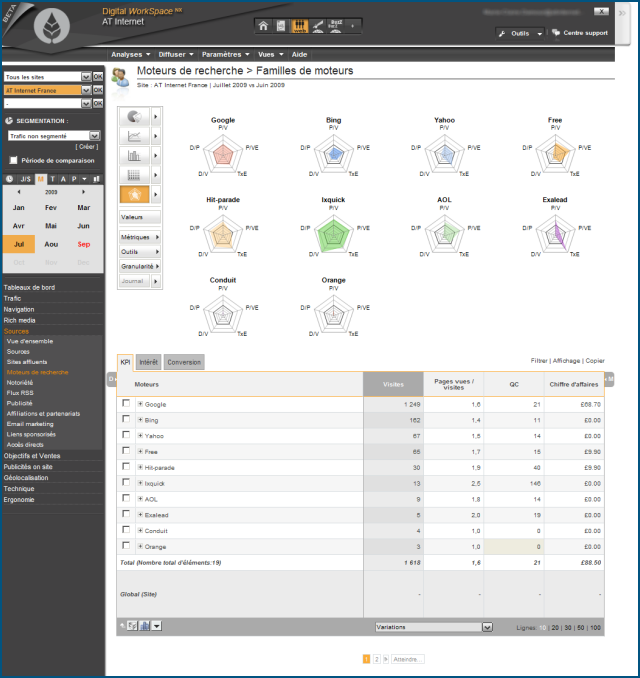
Task: Open the Outils dropdown arrow
Action: (539, 33)
